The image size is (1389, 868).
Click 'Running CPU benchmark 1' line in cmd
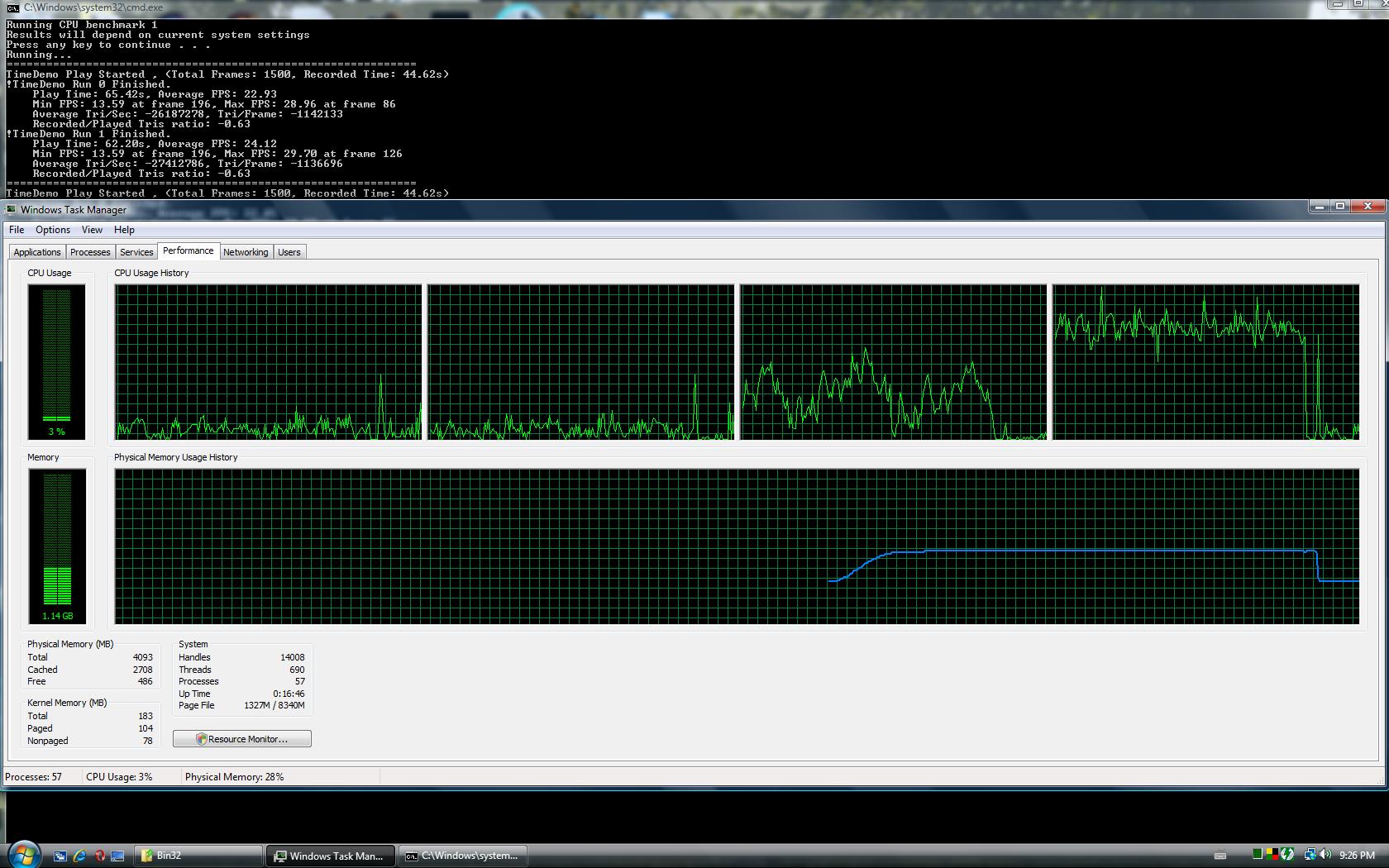click(x=82, y=25)
